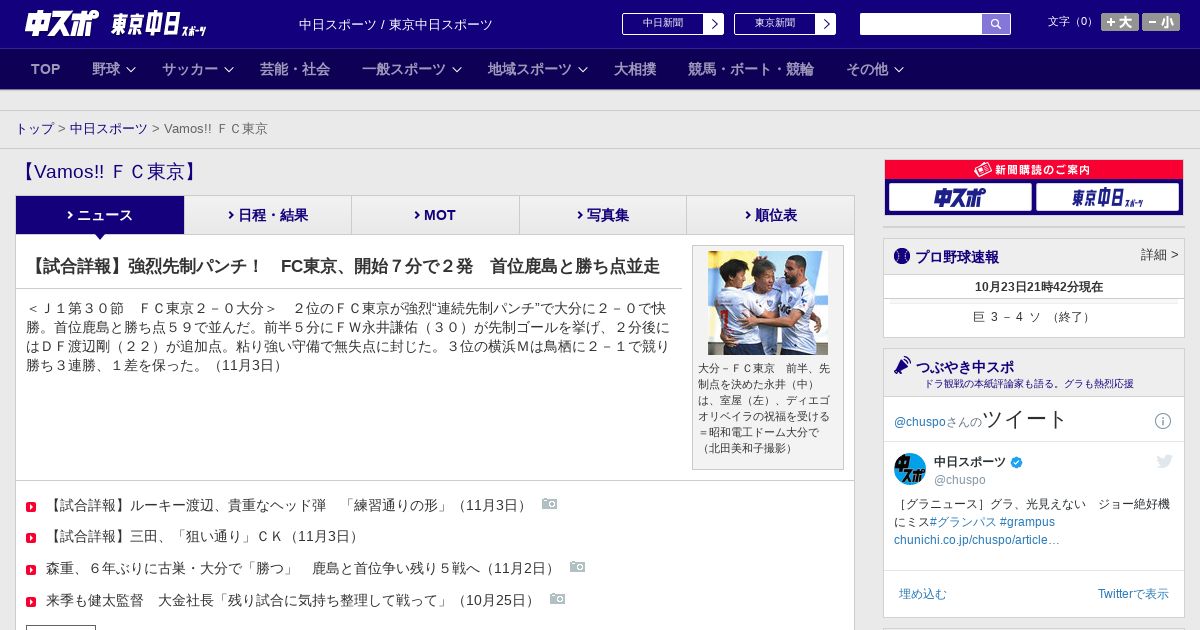Click the トップ breadcrumb link
This screenshot has height=630, width=1200.
tap(35, 129)
